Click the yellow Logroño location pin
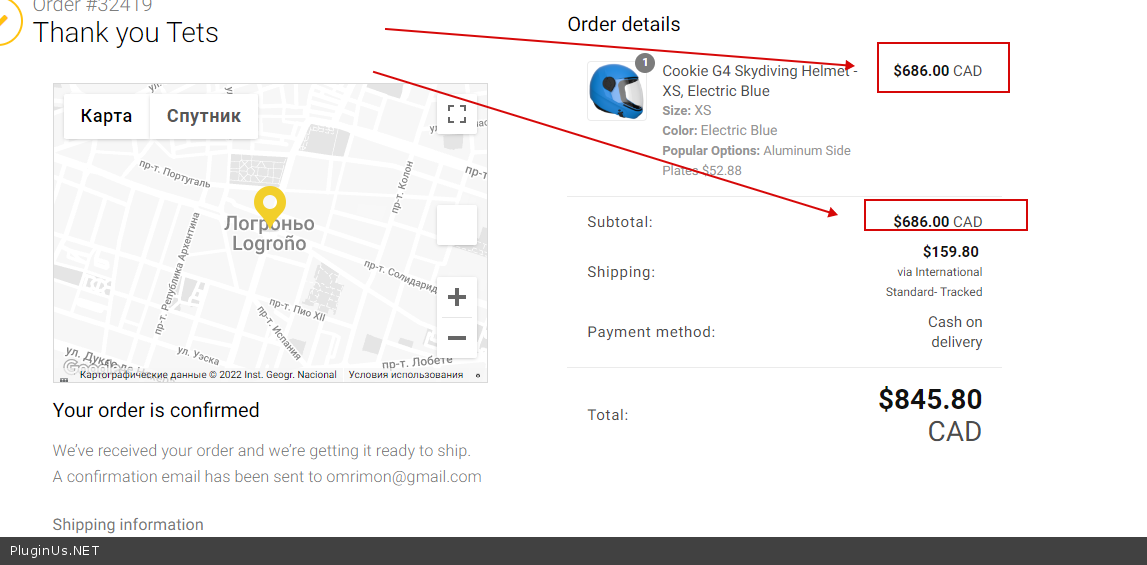The image size is (1147, 565). point(269,204)
